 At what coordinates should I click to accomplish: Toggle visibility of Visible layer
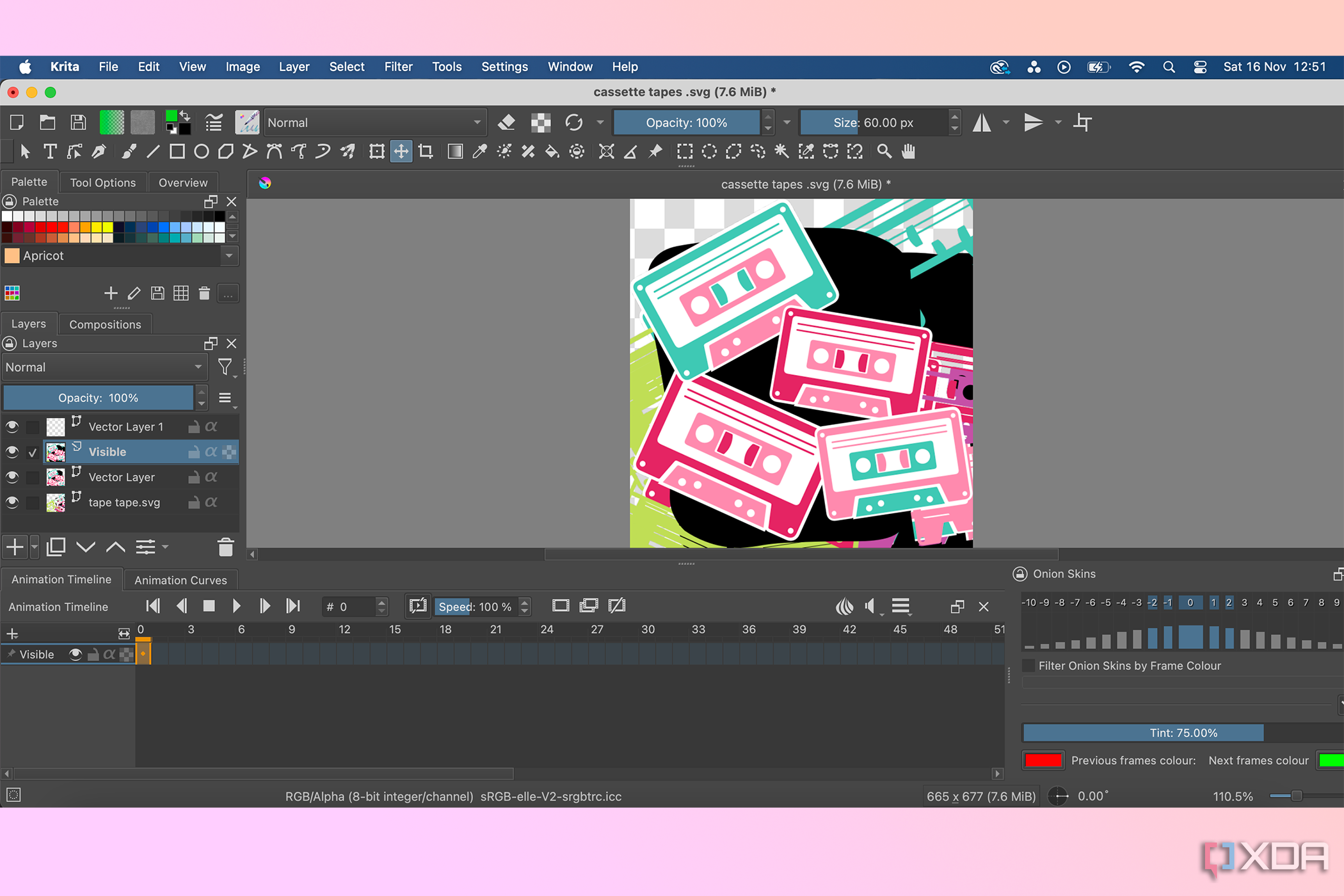pos(12,452)
